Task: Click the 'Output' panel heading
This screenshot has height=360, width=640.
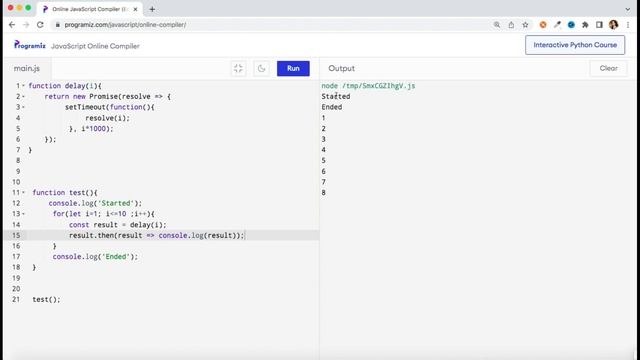Action: tap(341, 68)
